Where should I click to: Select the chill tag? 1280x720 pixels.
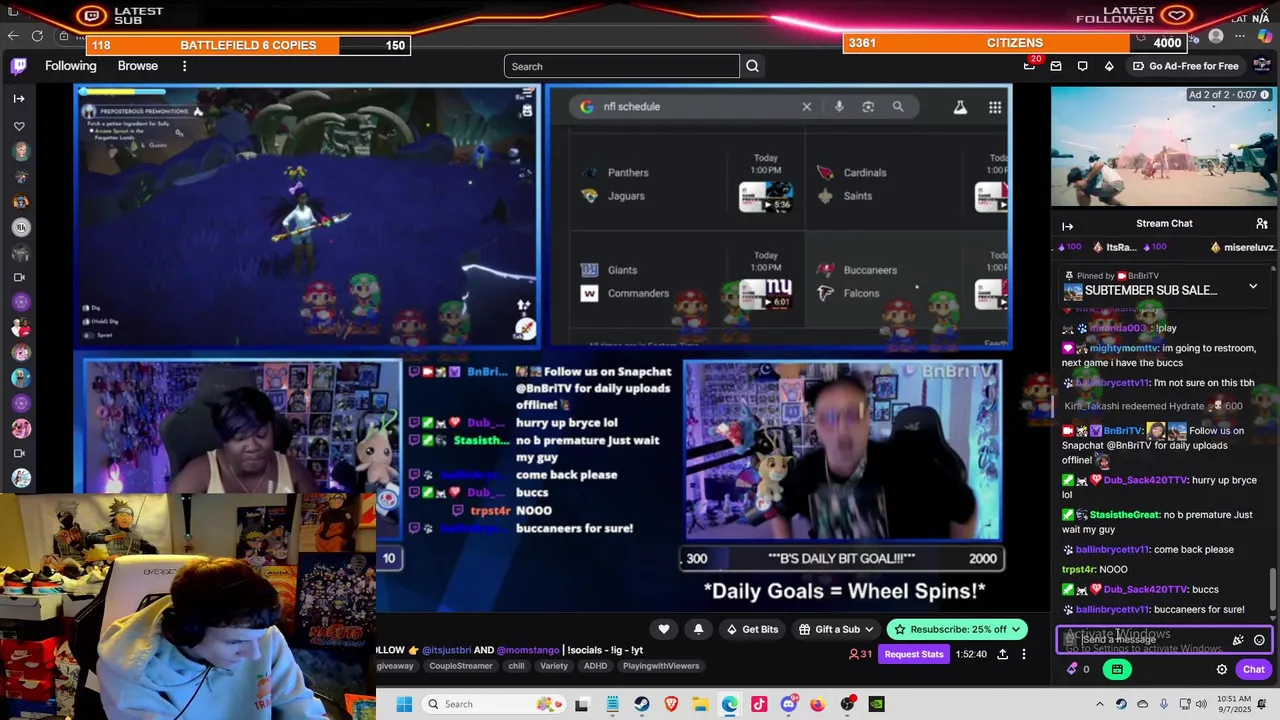(516, 666)
